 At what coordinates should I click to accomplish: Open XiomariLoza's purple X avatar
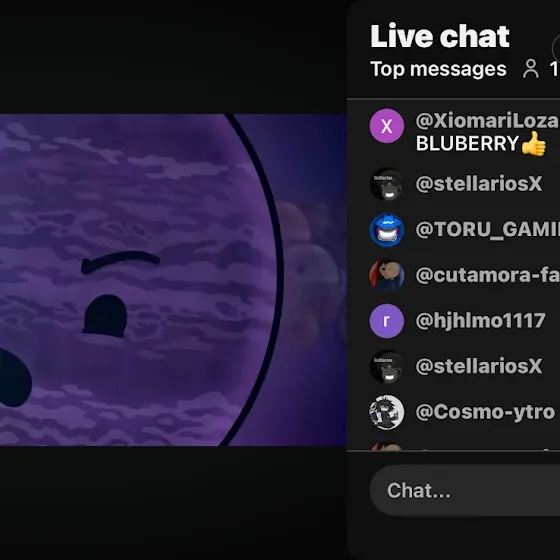pyautogui.click(x=386, y=126)
